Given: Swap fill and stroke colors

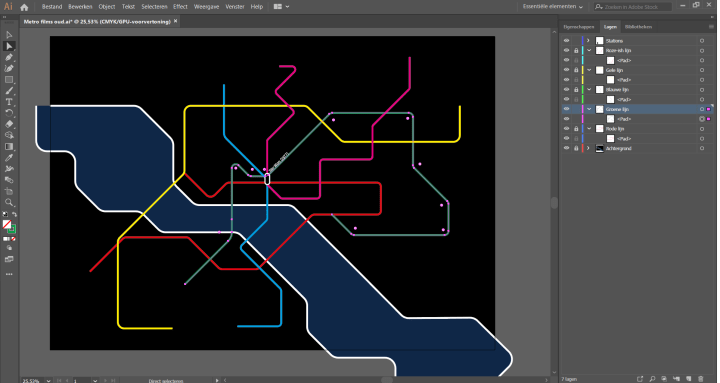Looking at the screenshot, I should point(14,214).
